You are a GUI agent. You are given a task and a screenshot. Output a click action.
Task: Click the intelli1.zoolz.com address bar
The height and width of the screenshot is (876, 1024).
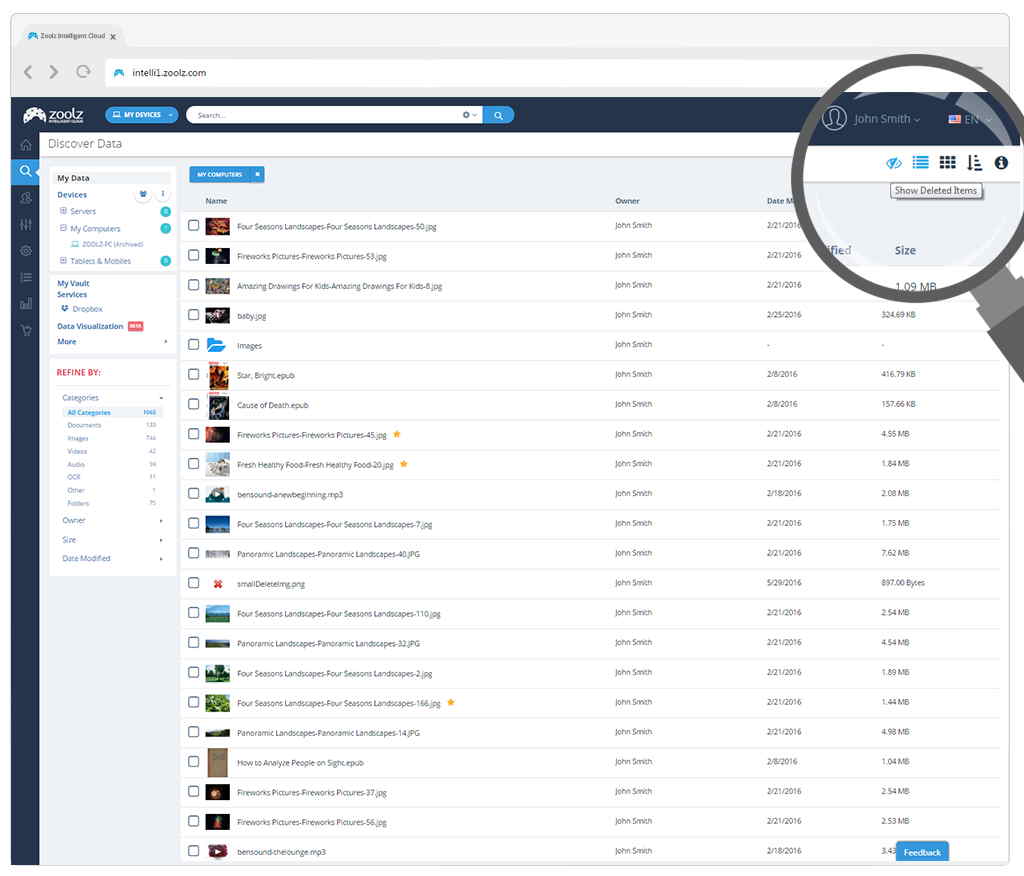pyautogui.click(x=457, y=73)
